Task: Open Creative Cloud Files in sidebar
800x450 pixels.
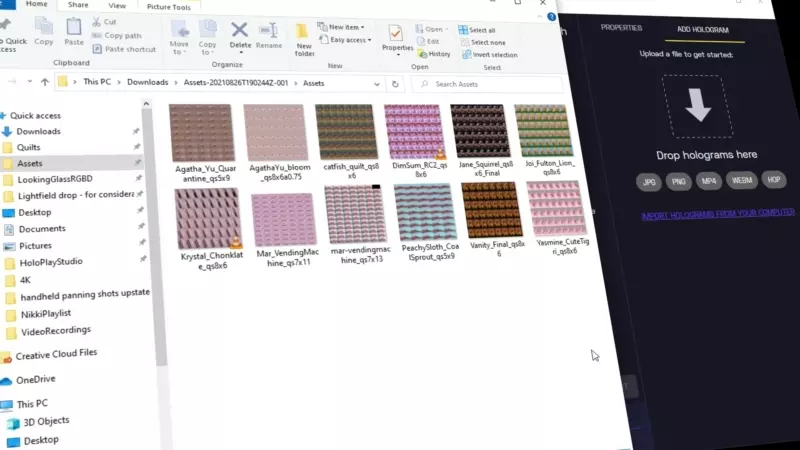Action: coord(56,354)
